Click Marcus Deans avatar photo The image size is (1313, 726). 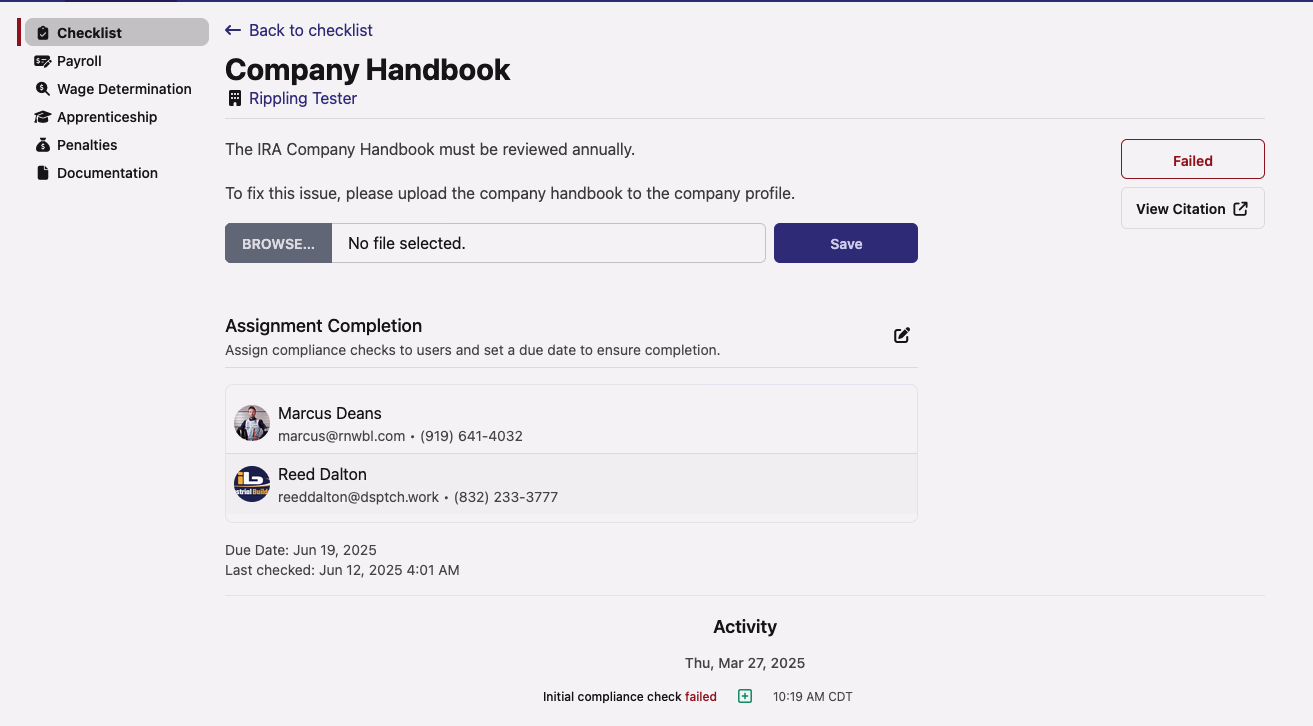coord(252,423)
